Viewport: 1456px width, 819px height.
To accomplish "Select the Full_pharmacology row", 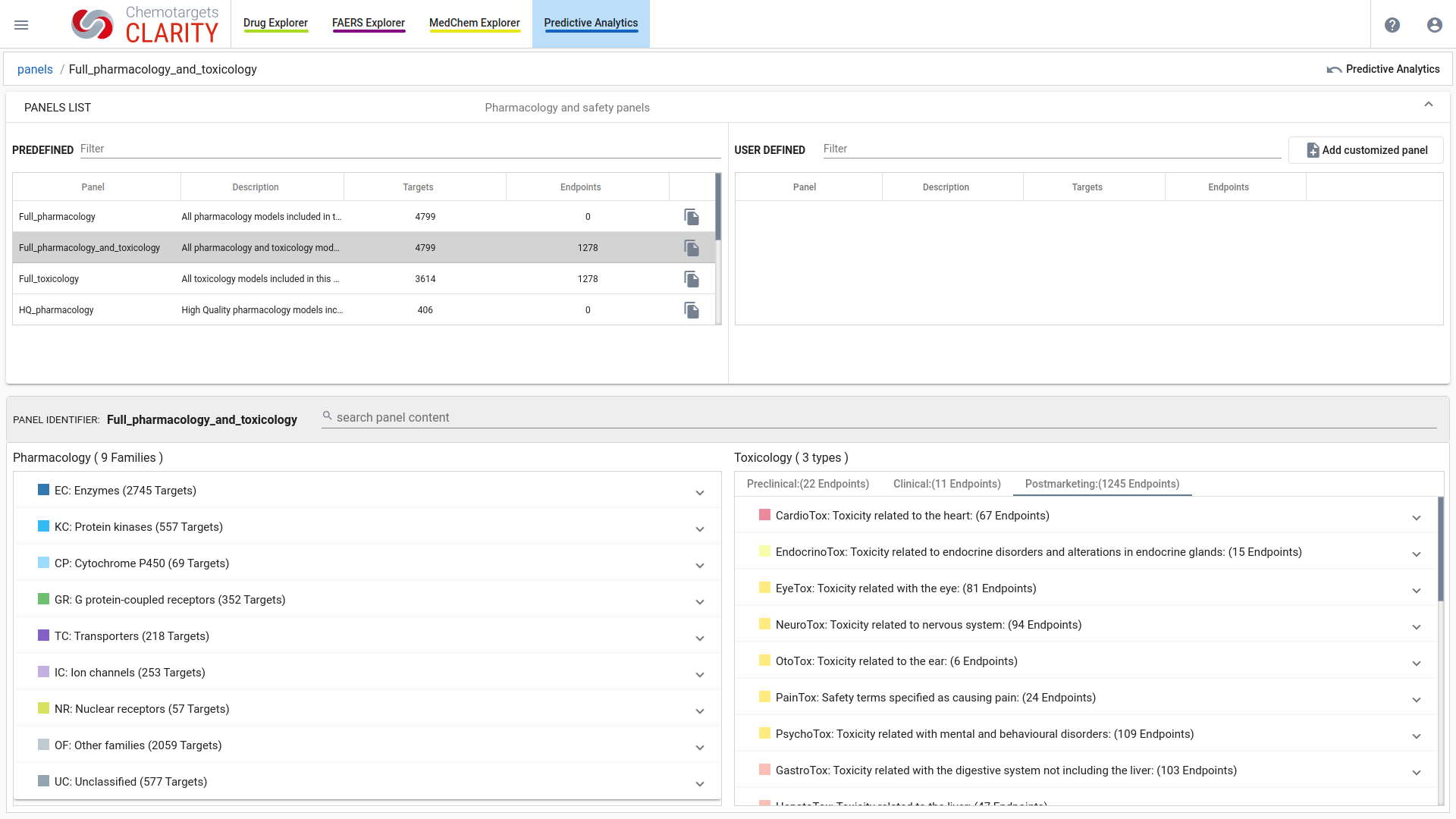I will tap(364, 217).
